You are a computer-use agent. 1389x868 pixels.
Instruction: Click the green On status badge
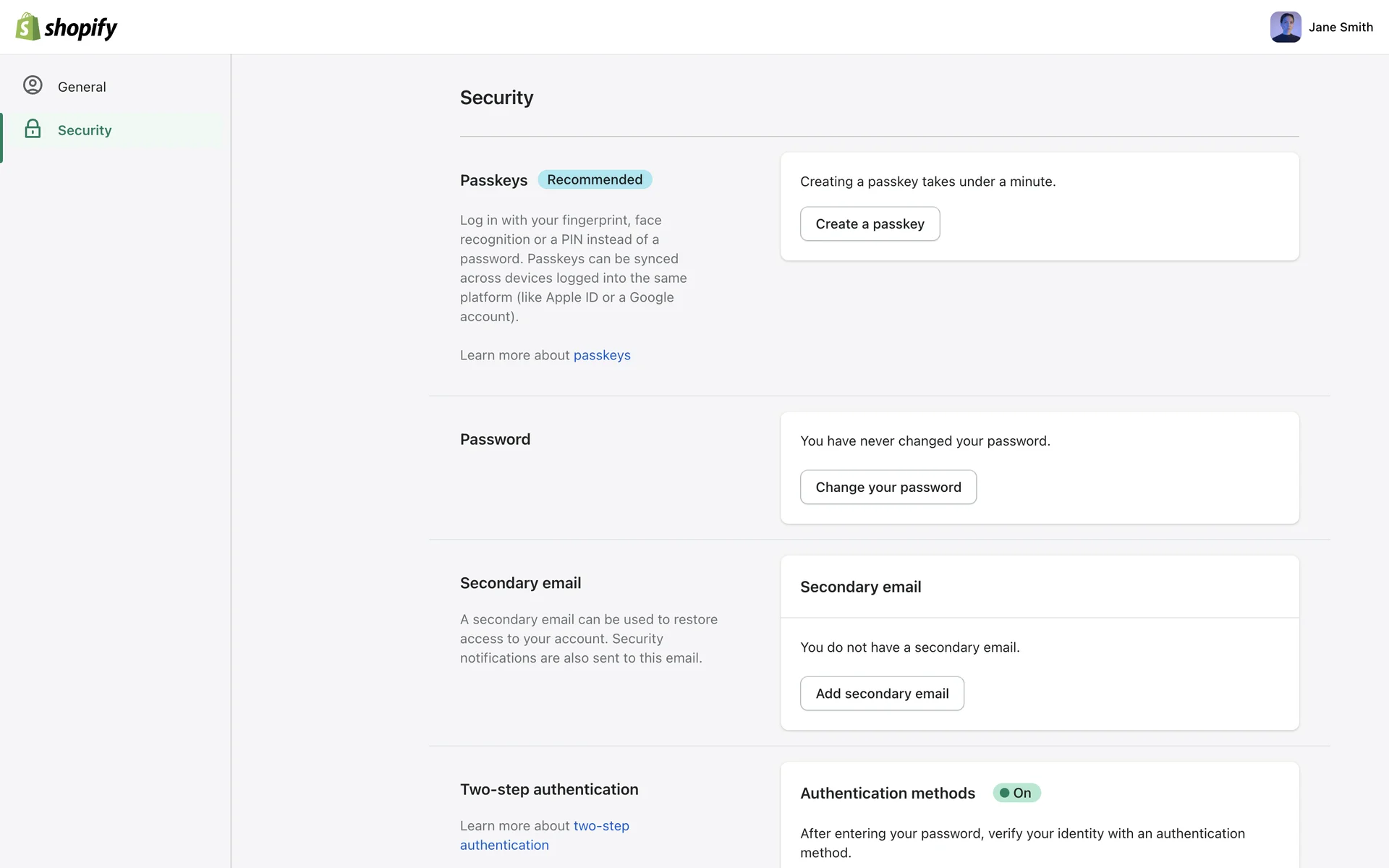[x=1016, y=793]
